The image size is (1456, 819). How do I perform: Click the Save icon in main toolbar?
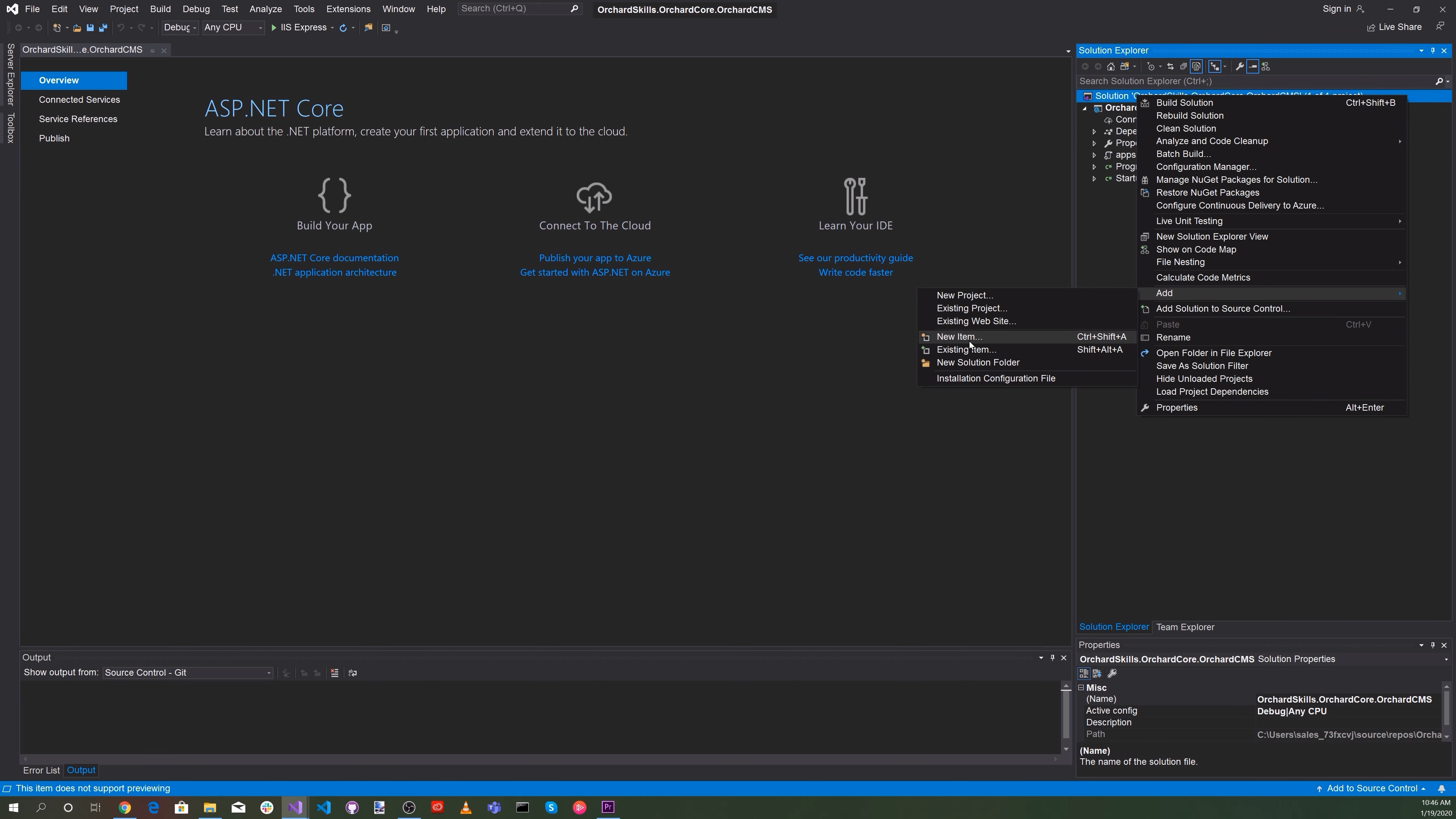click(90, 28)
